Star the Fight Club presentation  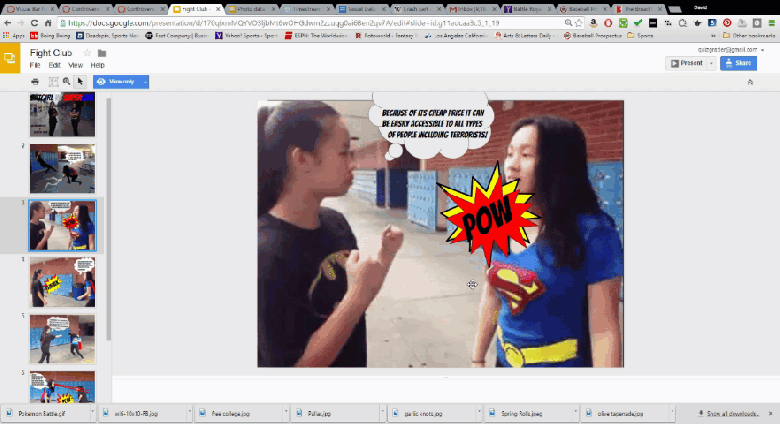point(88,53)
